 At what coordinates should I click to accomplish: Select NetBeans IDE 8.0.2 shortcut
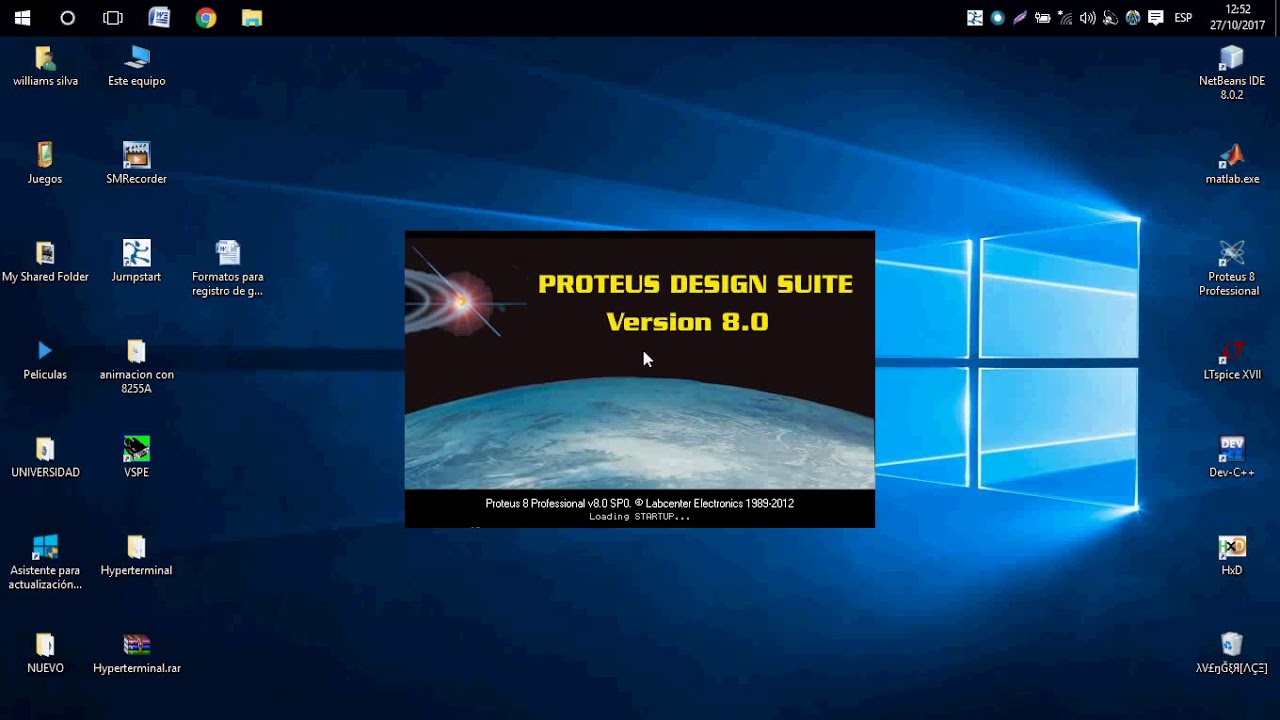[x=1232, y=73]
